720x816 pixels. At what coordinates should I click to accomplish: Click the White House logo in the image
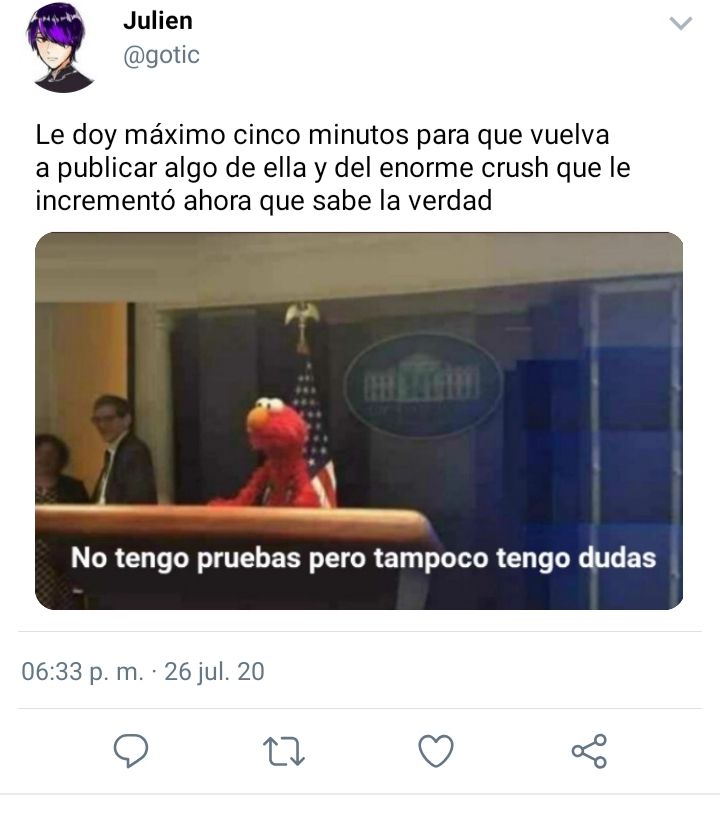coord(422,384)
